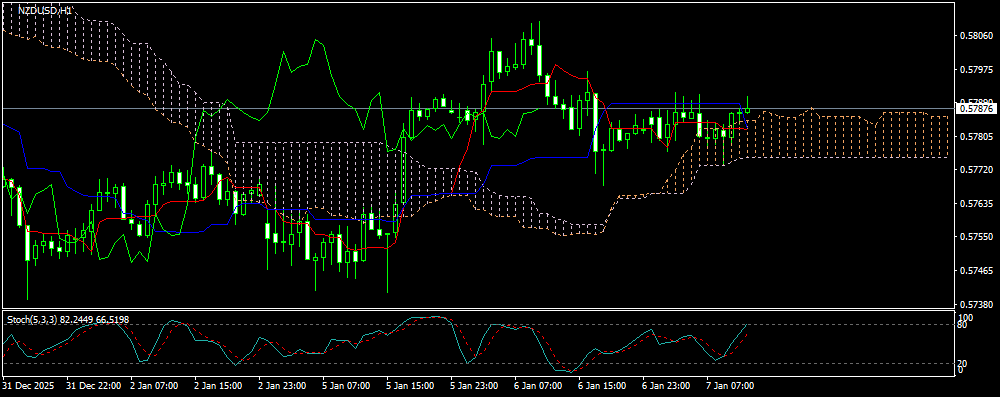Click the 31 Dec 22:00 time label
This screenshot has width=1000, height=397.
click(x=94, y=386)
